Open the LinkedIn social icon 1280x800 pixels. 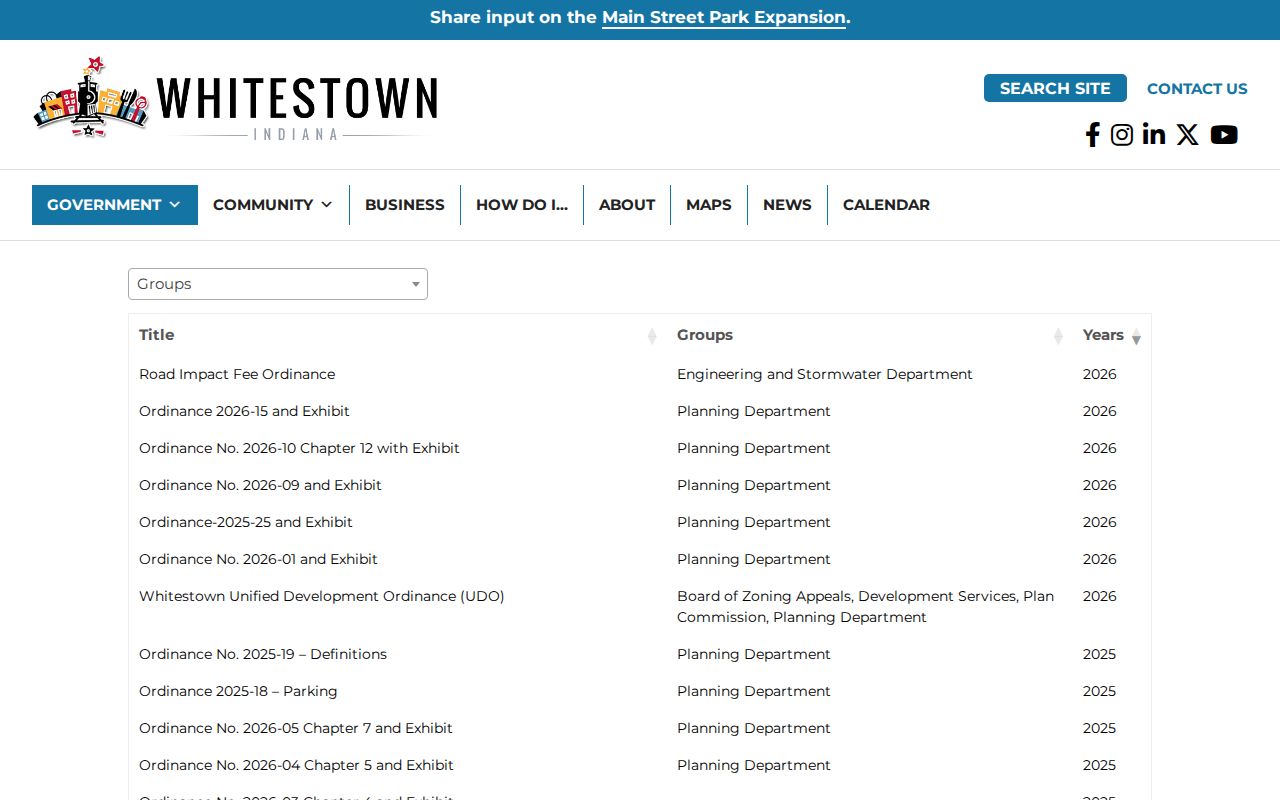click(1154, 135)
